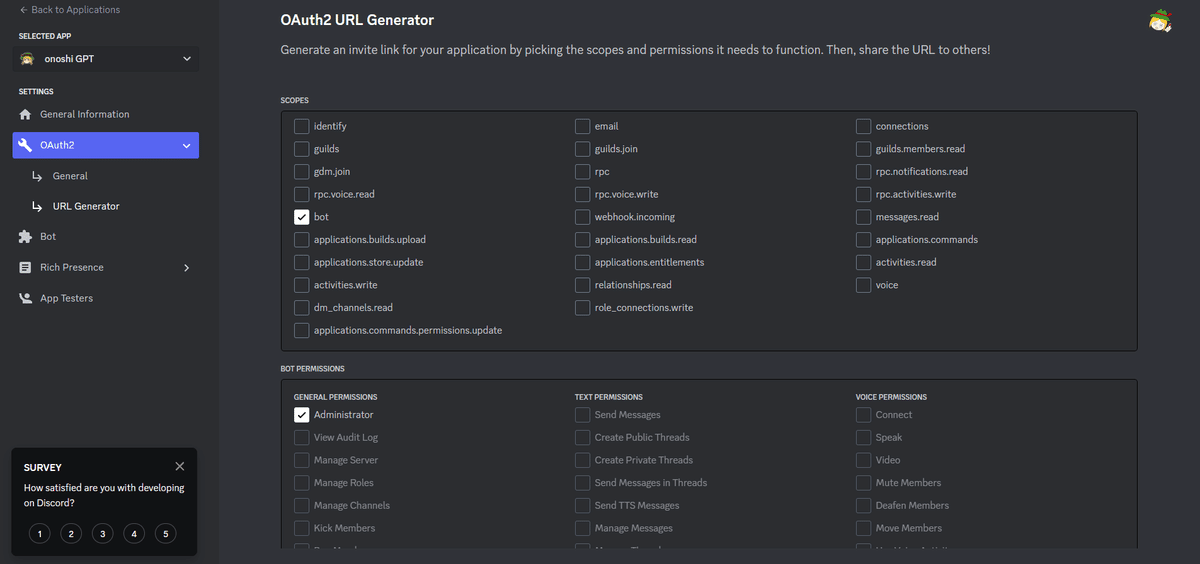Uncheck the Administrator permission

(301, 415)
